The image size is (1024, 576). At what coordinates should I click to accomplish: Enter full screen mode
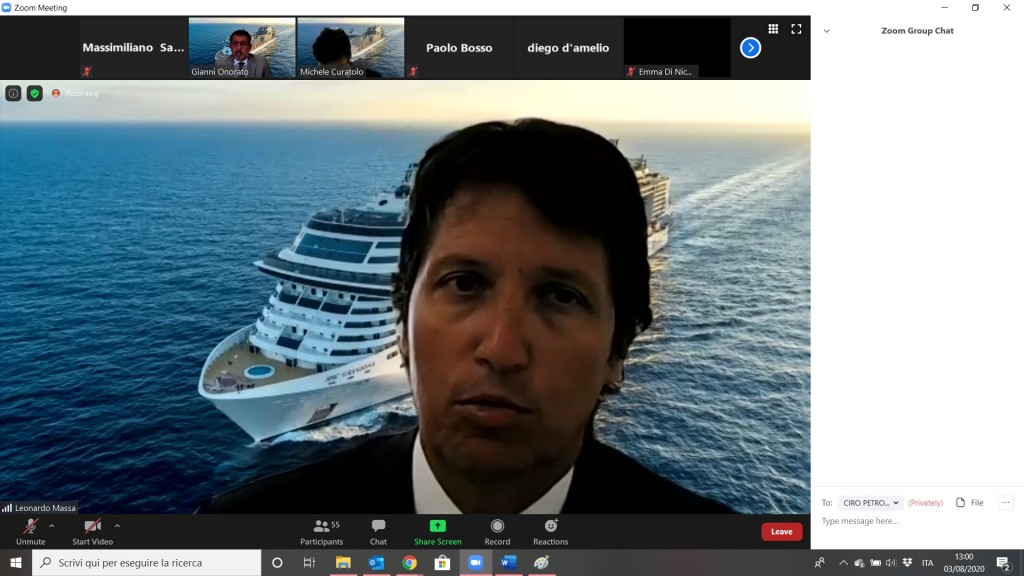point(796,29)
